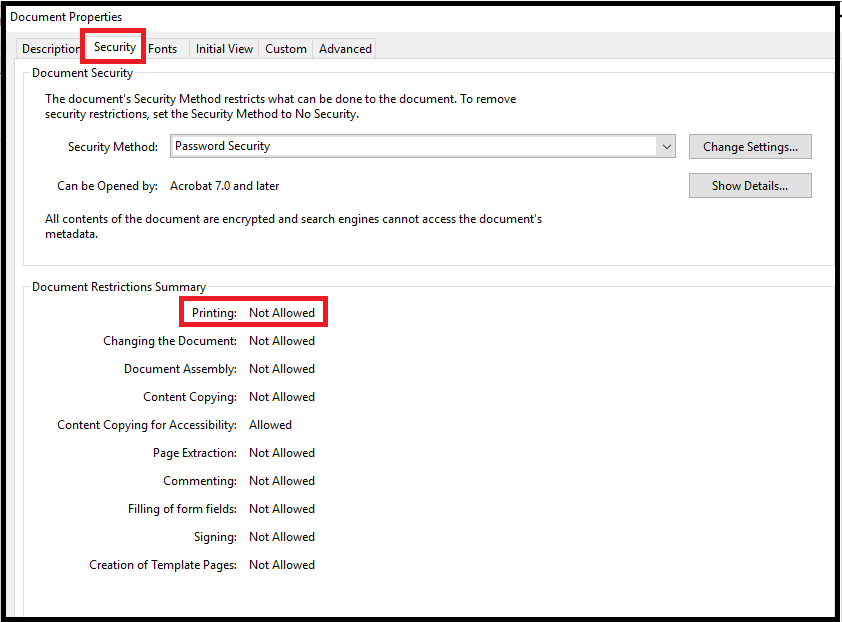The image size is (842, 622).
Task: Expand the Security Method combo box arrow
Action: click(x=667, y=146)
